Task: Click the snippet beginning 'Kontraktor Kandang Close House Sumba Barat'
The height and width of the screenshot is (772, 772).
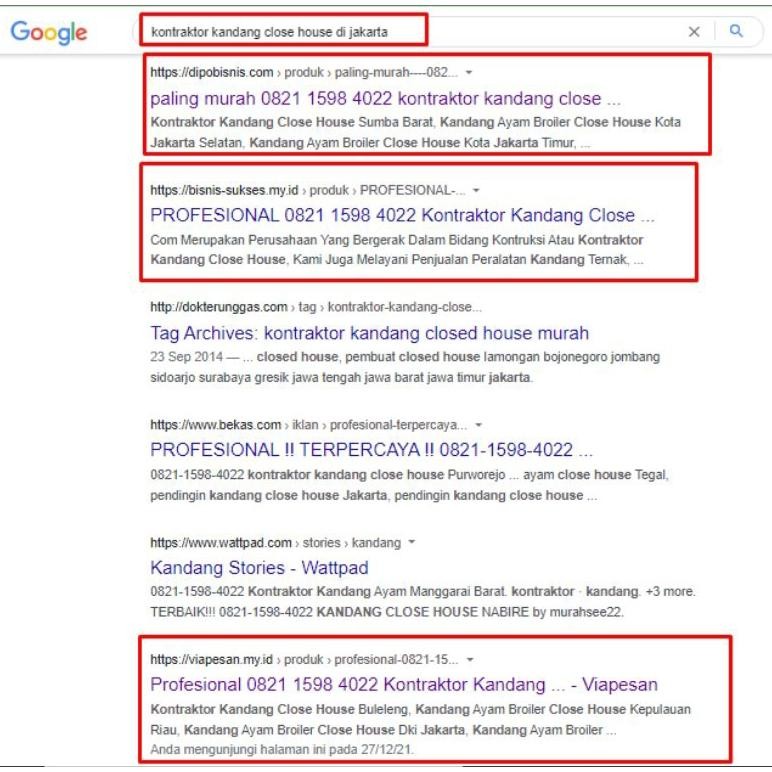Action: (416, 132)
